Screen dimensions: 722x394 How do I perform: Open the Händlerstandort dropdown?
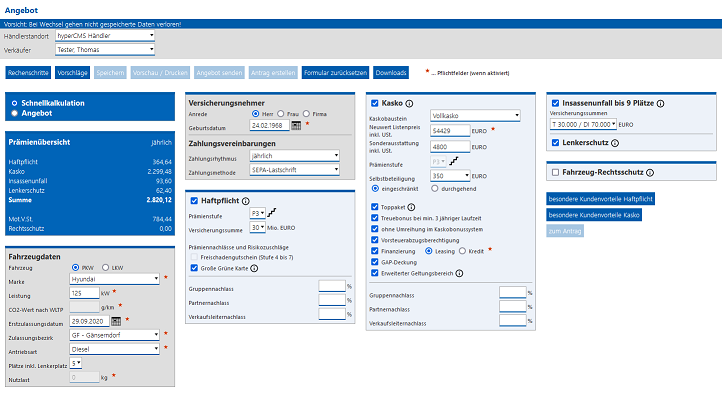[x=105, y=35]
